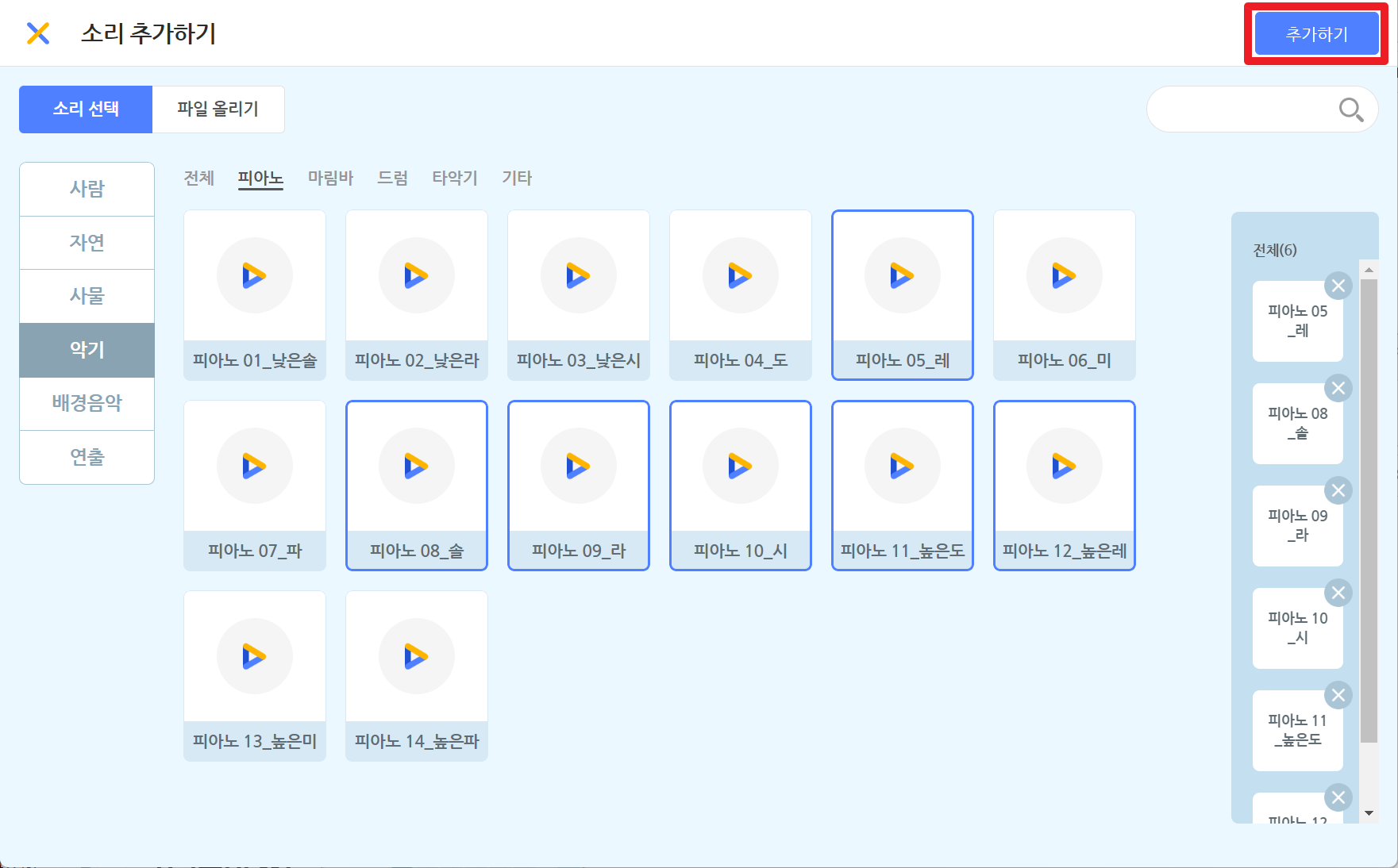Image resolution: width=1398 pixels, height=868 pixels.
Task: Remove 피아노 10_시 from selected list
Action: [x=1338, y=593]
